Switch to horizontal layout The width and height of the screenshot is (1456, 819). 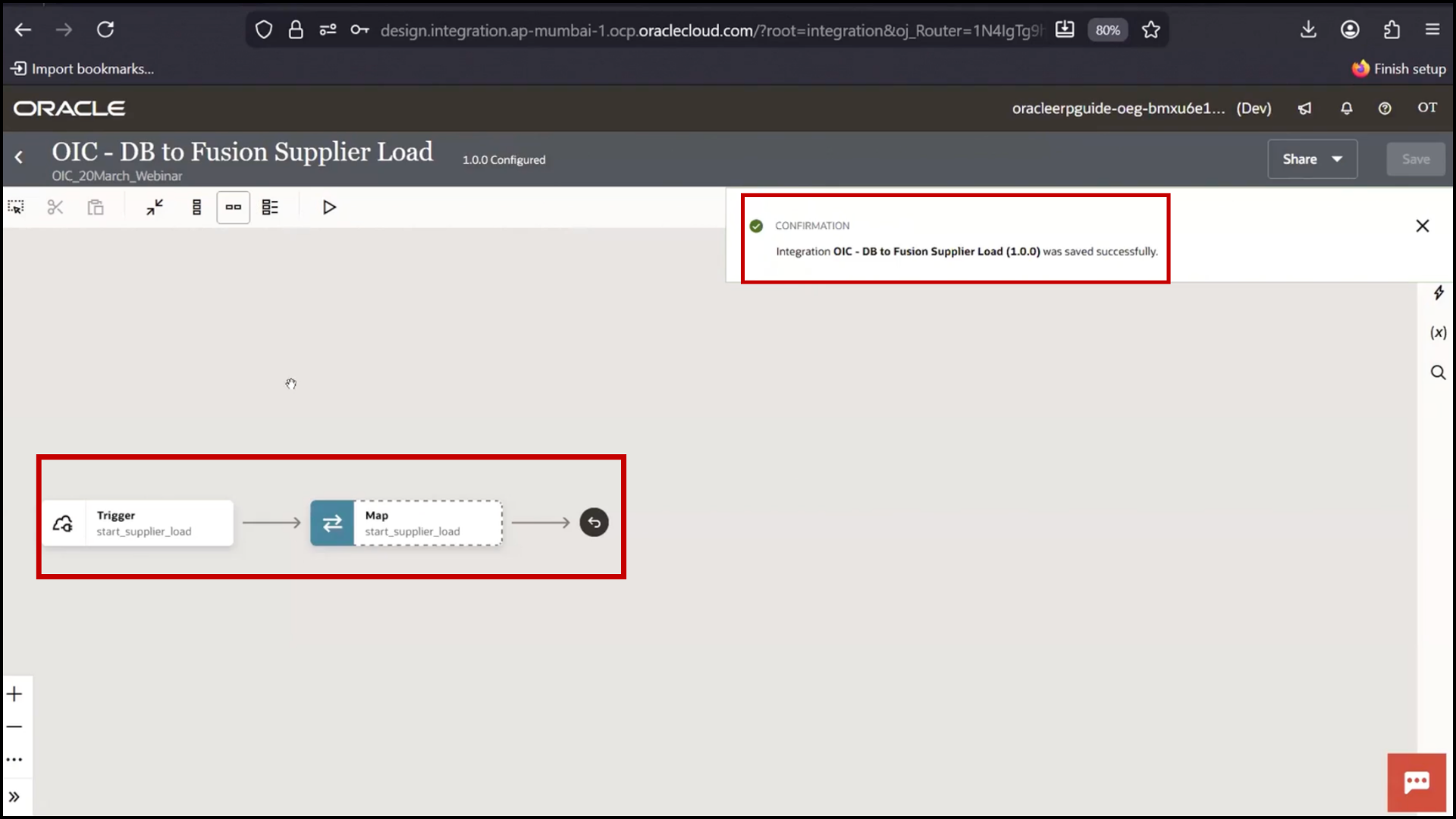234,207
